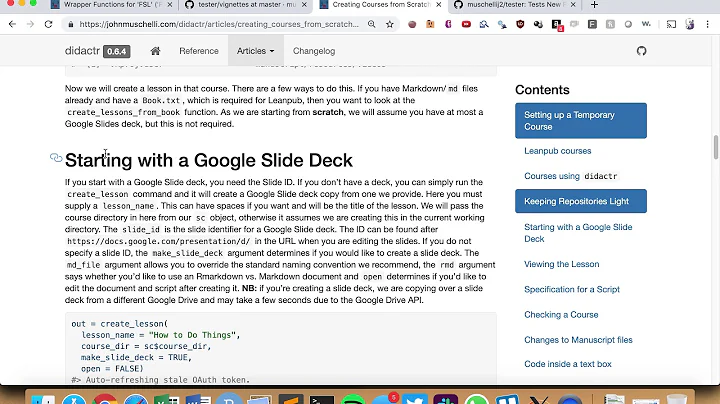
Task: Click the dark F extension icon
Action: (592, 24)
